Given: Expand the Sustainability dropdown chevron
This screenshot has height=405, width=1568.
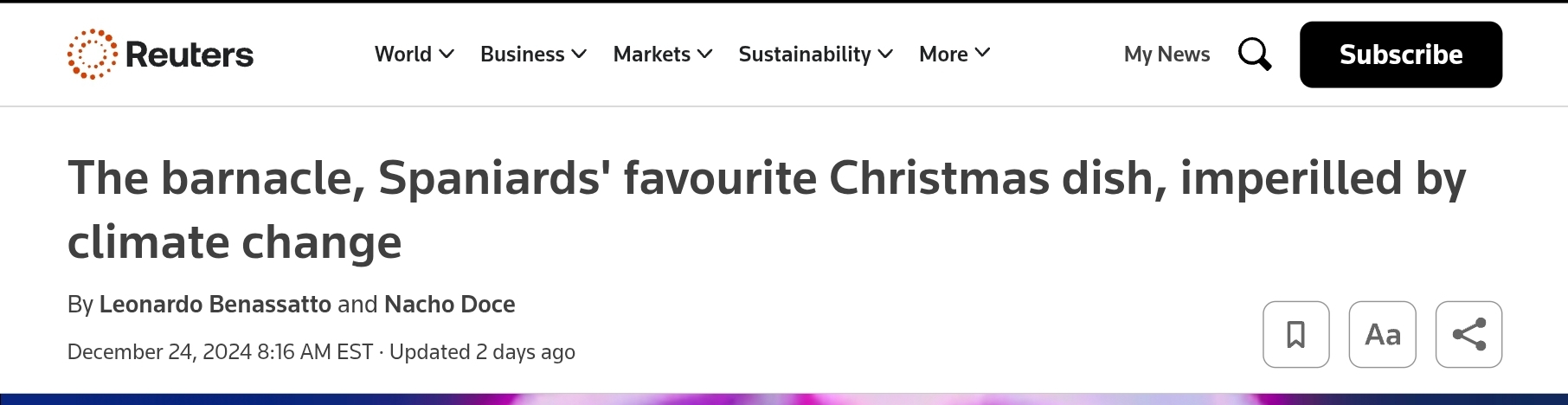Looking at the screenshot, I should click(x=885, y=54).
